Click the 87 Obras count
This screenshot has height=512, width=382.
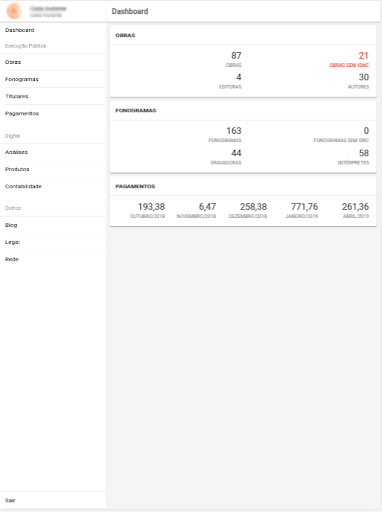236,56
